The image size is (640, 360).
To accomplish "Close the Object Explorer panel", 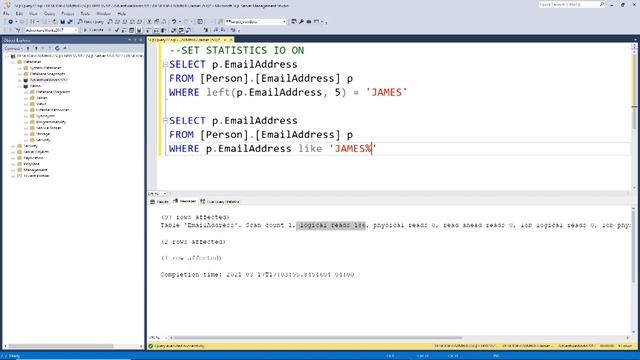I will 141,40.
